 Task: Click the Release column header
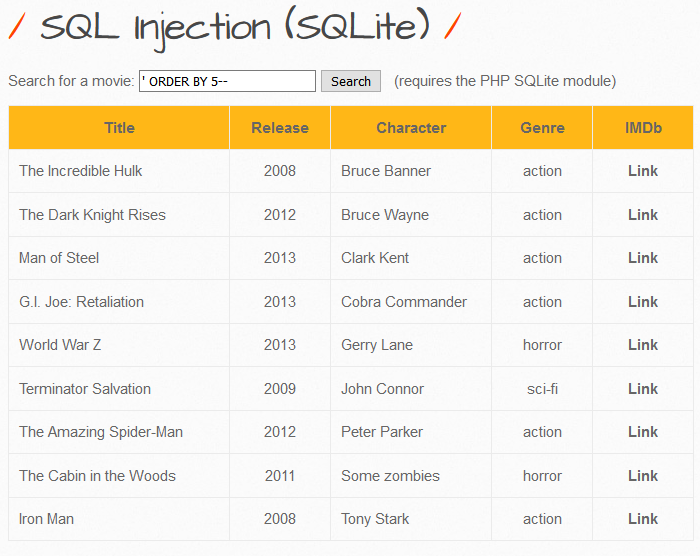pyautogui.click(x=280, y=128)
